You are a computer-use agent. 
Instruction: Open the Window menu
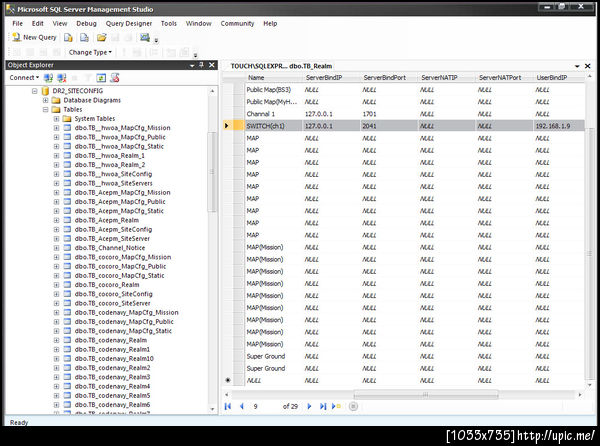[199, 23]
